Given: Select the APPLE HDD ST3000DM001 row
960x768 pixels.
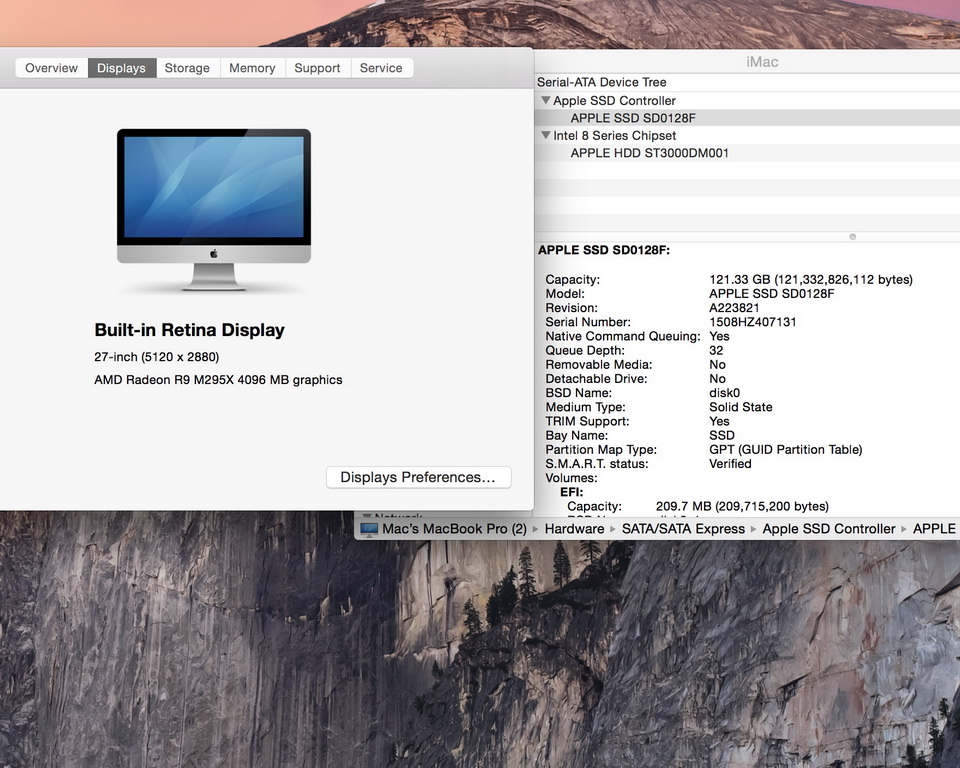Looking at the screenshot, I should 747,153.
